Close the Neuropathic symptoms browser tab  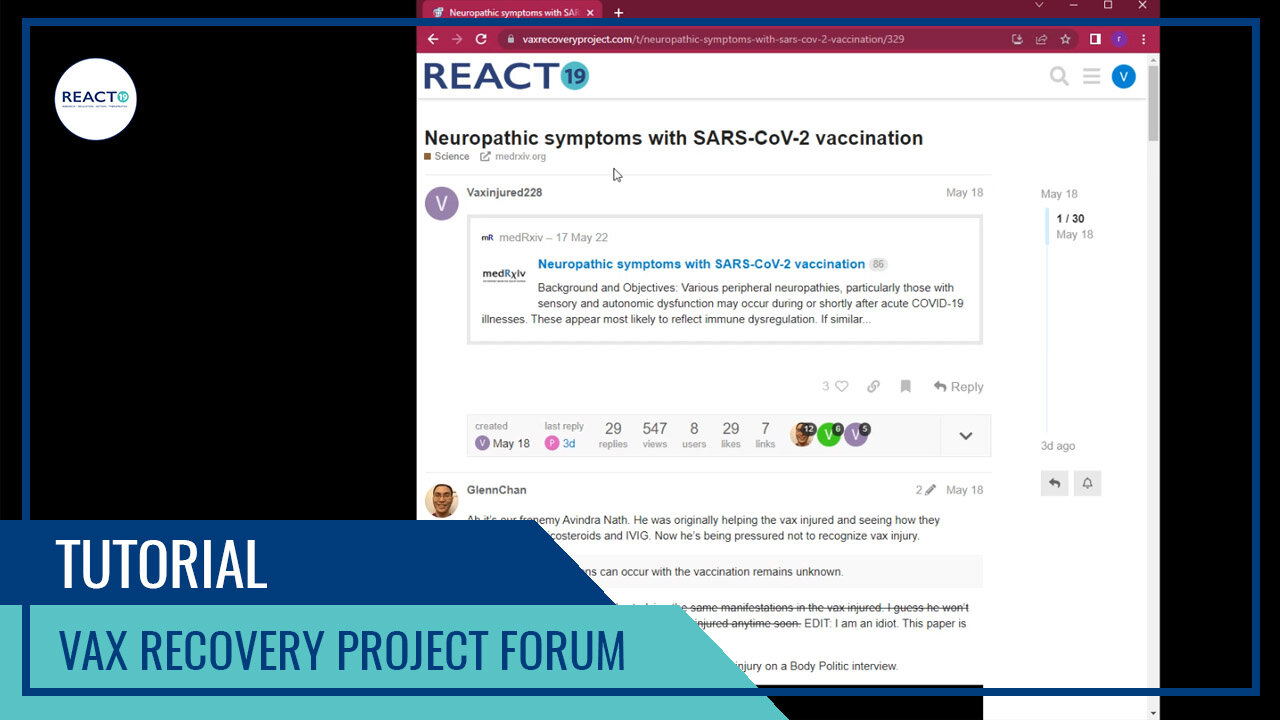(590, 13)
